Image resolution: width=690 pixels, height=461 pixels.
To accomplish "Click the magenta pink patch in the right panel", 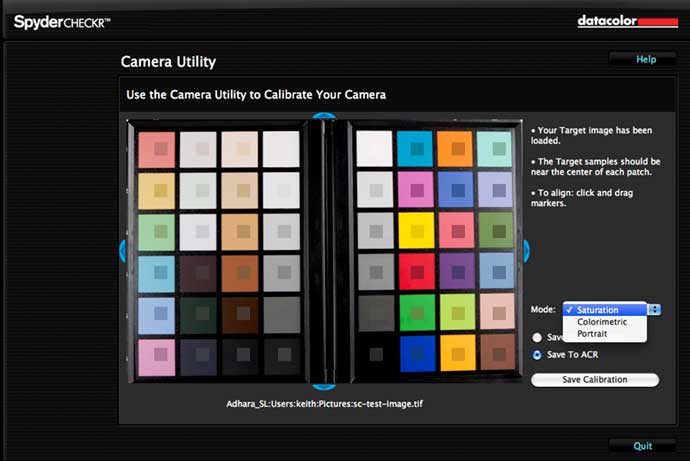I will [416, 190].
